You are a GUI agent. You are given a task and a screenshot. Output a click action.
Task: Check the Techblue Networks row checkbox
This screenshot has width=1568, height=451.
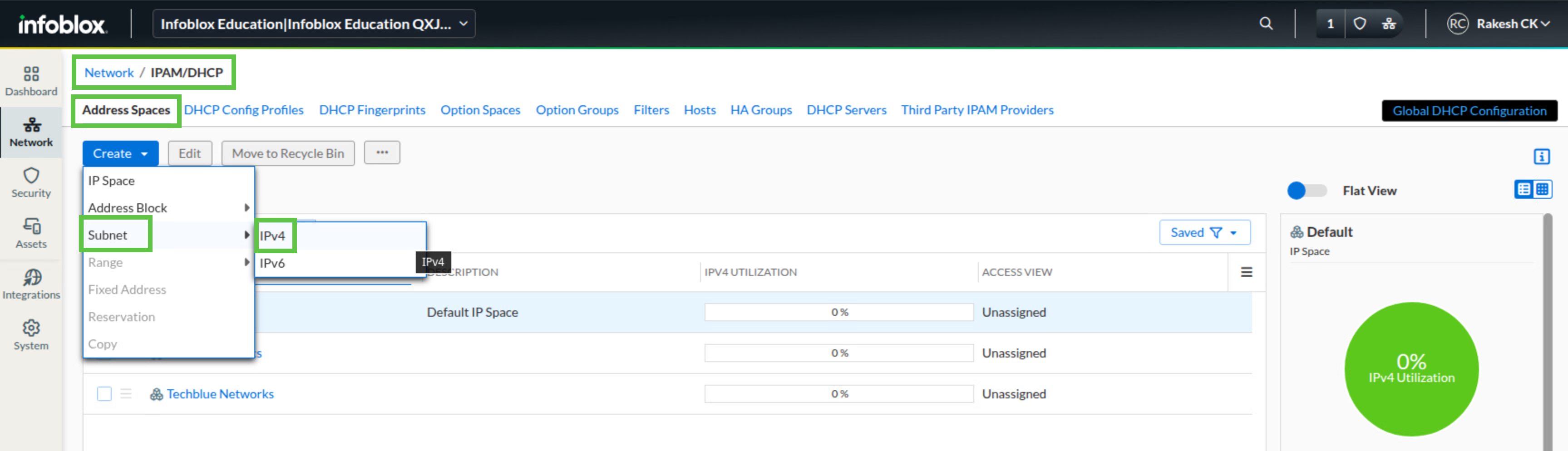pyautogui.click(x=104, y=394)
